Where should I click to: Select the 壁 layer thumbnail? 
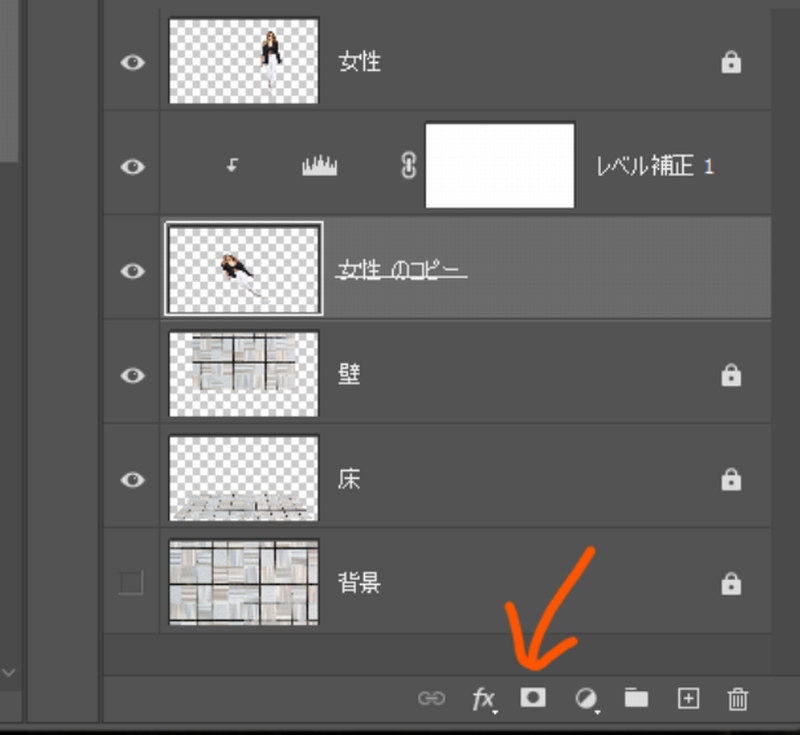244,375
